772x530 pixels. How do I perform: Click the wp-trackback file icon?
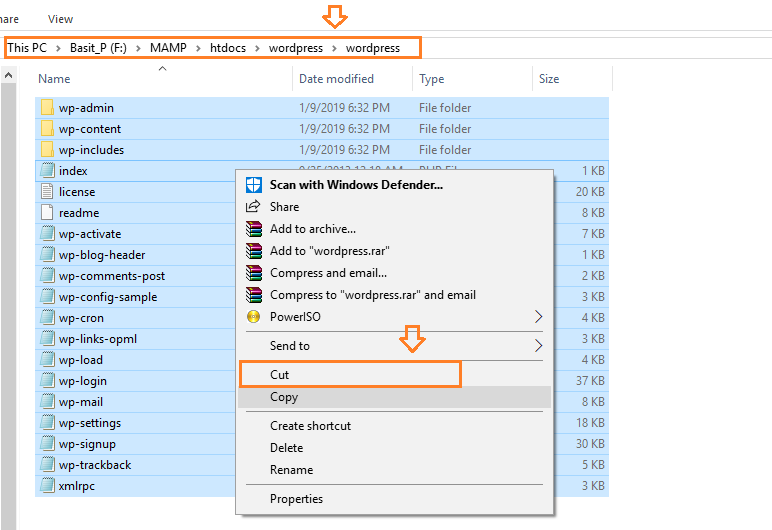coord(47,464)
